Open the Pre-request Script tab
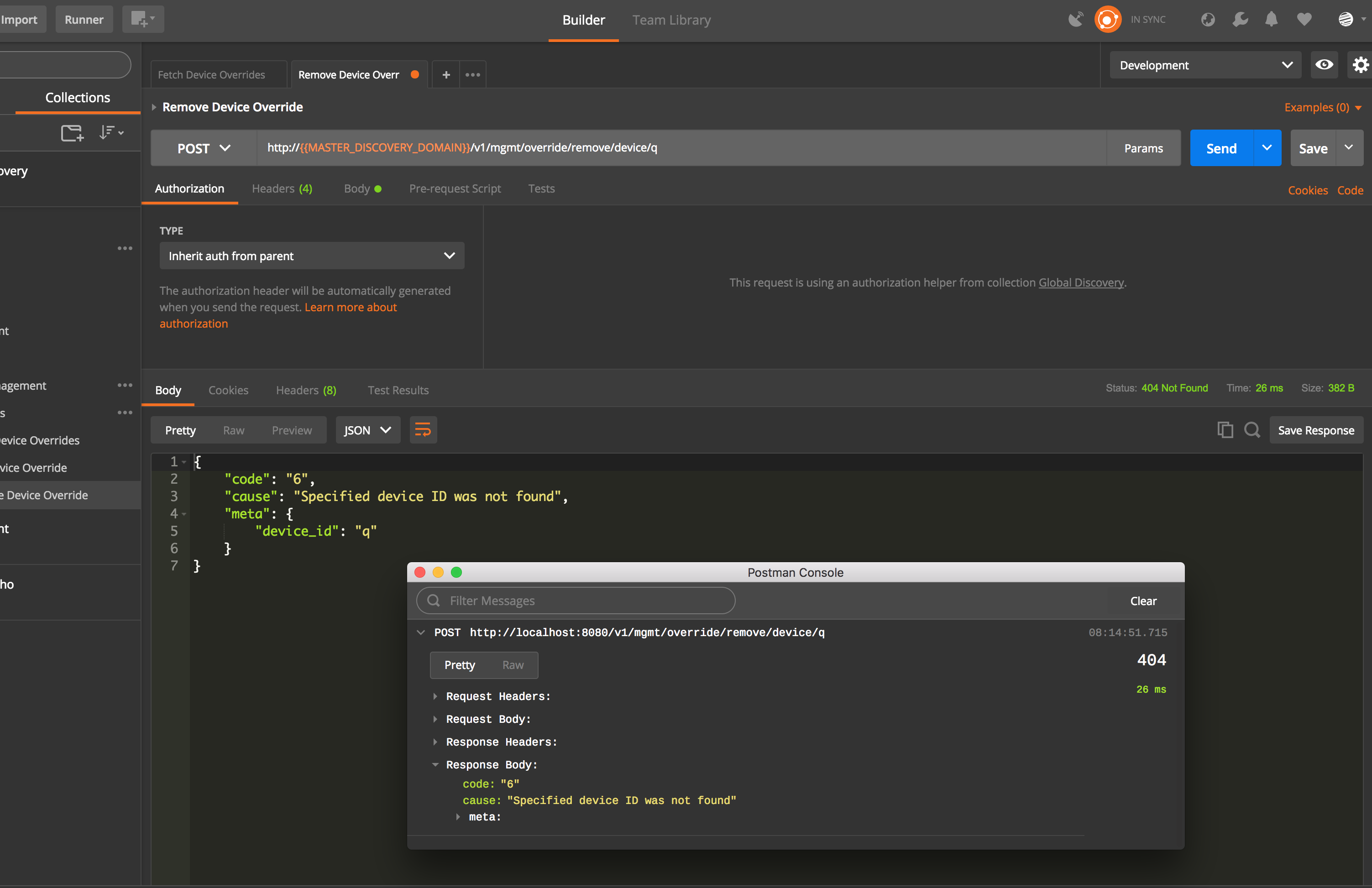Image resolution: width=1372 pixels, height=888 pixels. (454, 188)
